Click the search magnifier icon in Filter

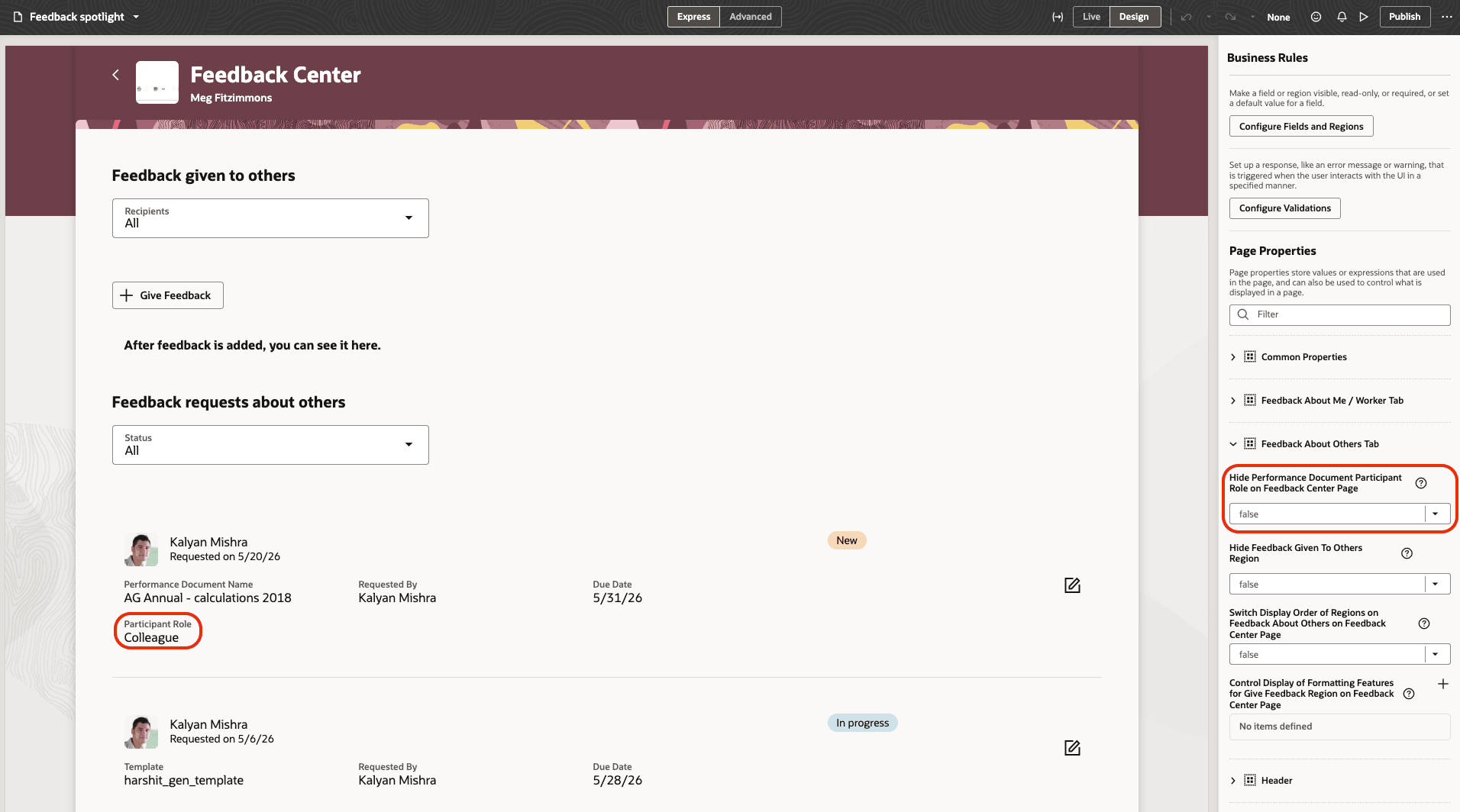pos(1243,314)
